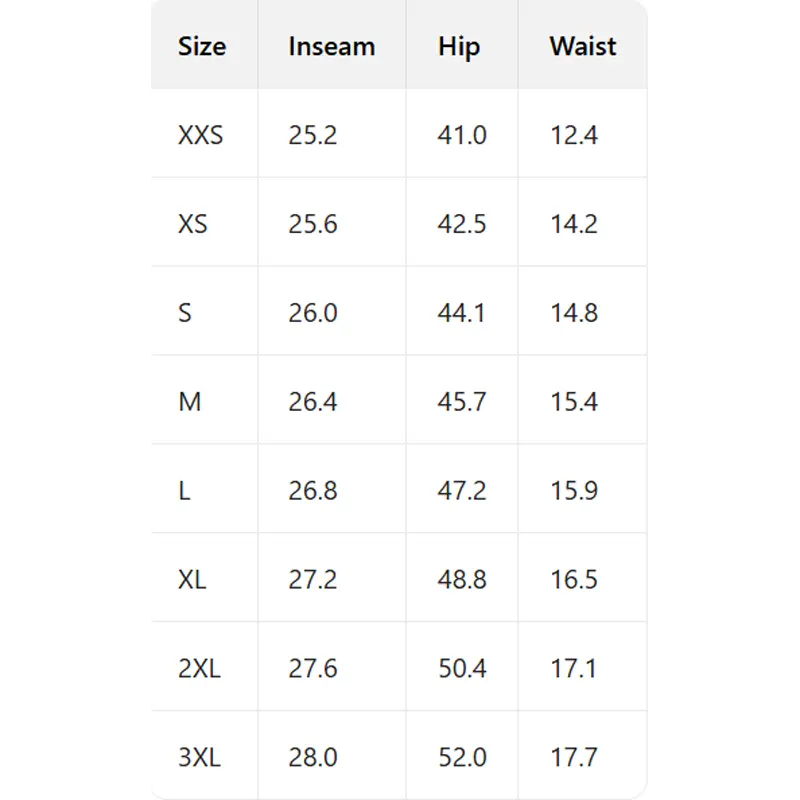Select the XL size row label
Viewport: 800px width, 800px height.
point(192,580)
